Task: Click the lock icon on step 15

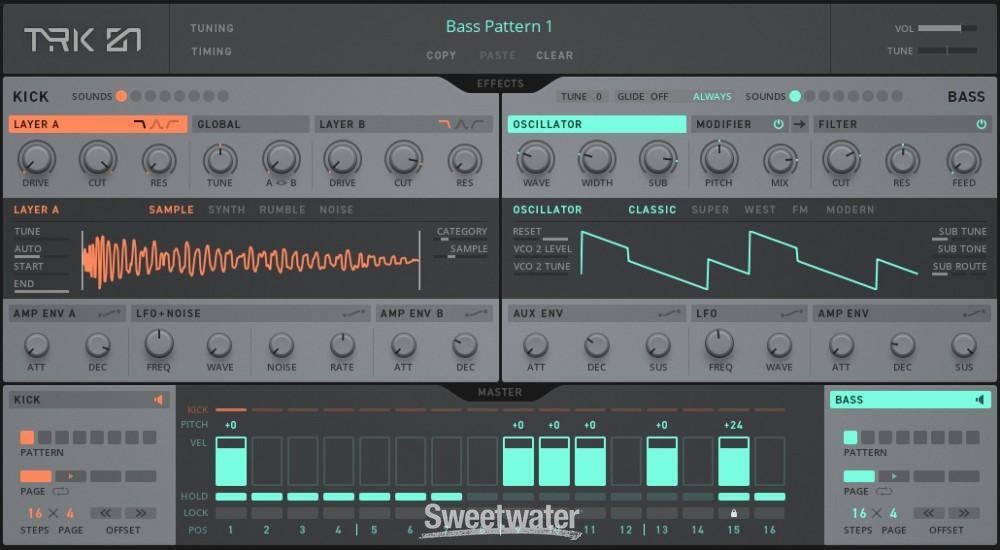Action: (734, 513)
